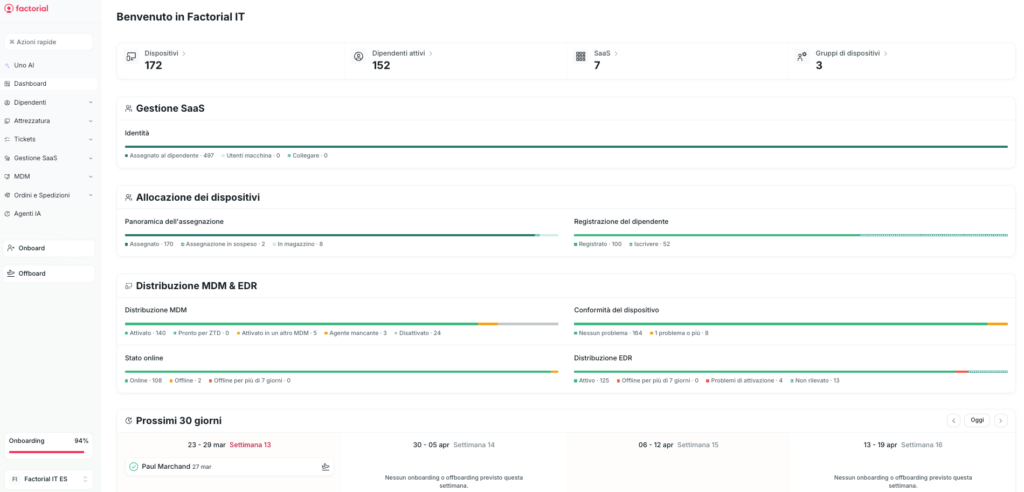Click the offboarding icon beside Paul Marchand
1024x492 pixels.
pos(325,466)
